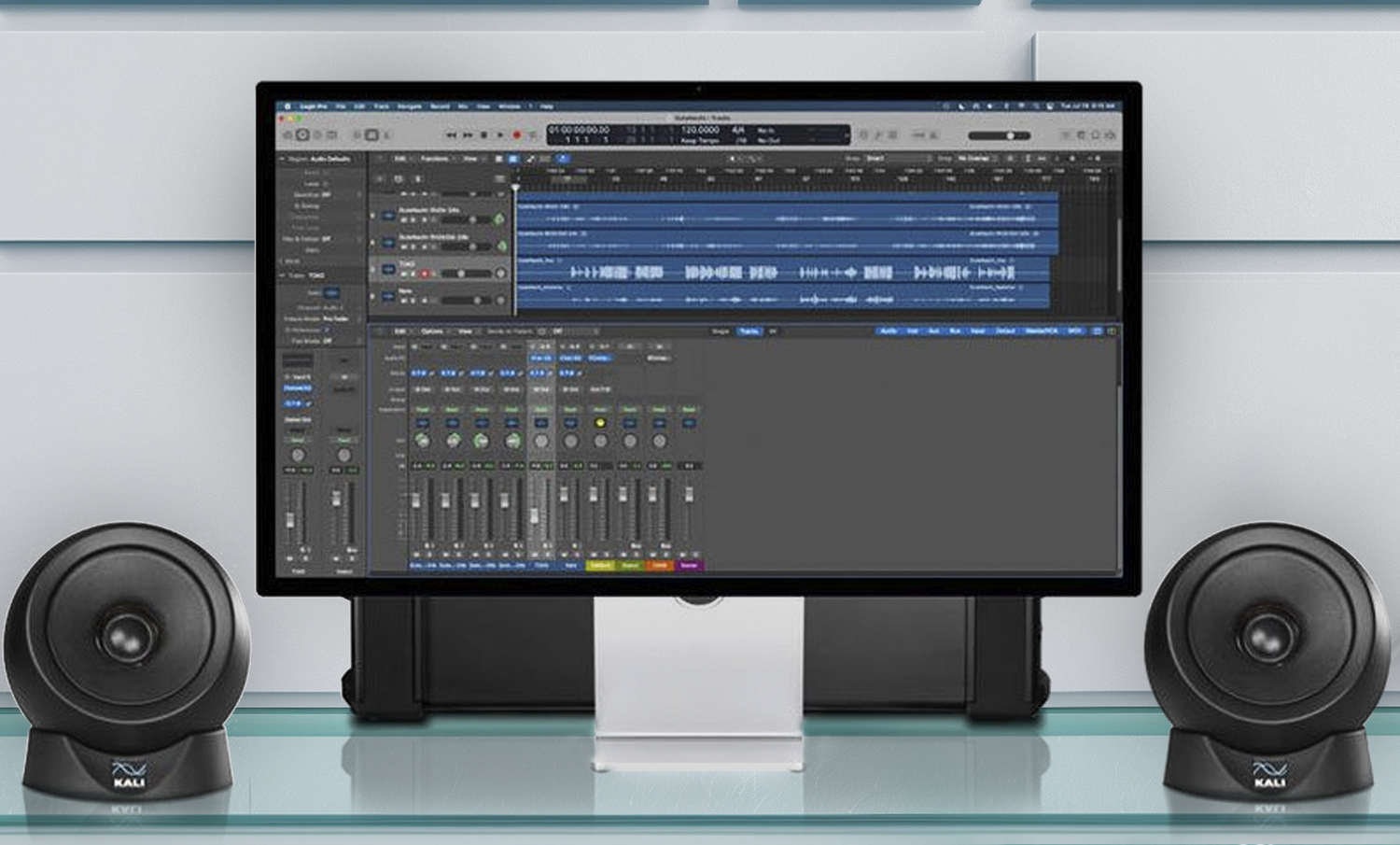Toggle the Mixer button in the control bar
Viewport: 1400px width, 845px height.
pyautogui.click(x=371, y=135)
